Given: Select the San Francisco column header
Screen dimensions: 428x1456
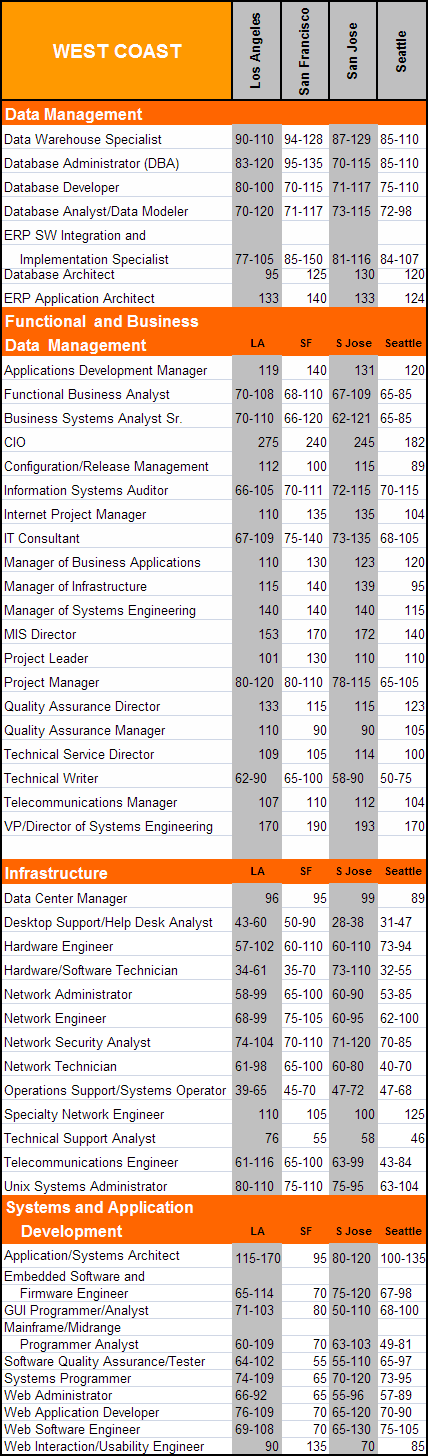Looking at the screenshot, I should pos(304,51).
